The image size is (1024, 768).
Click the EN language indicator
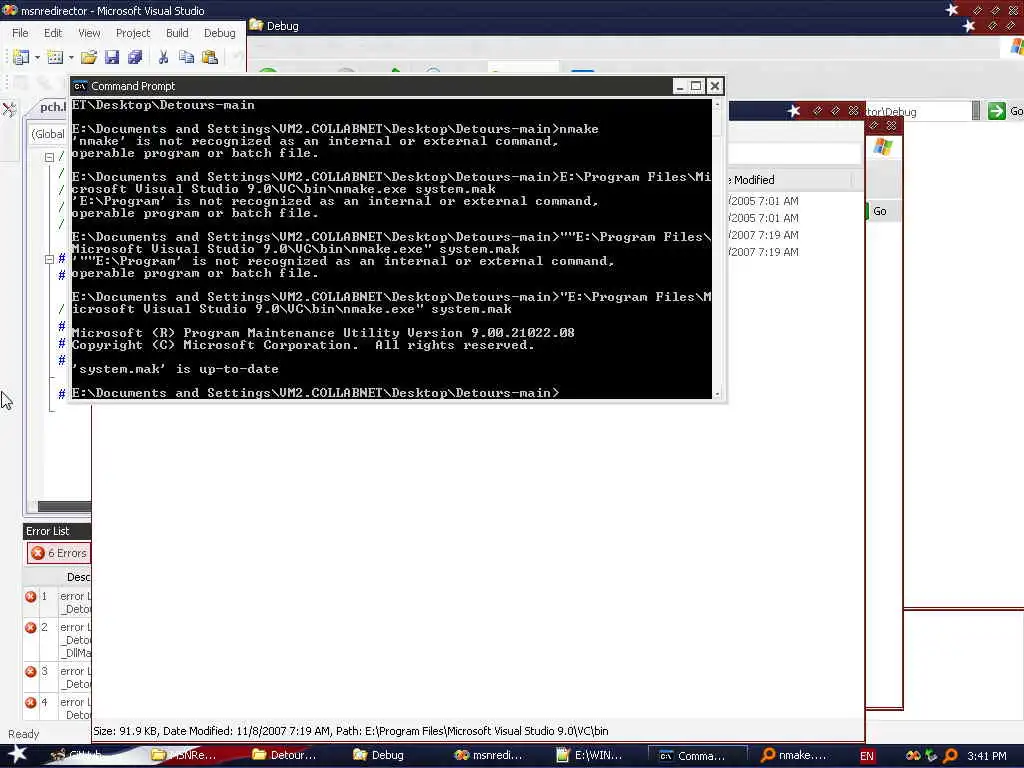click(867, 756)
